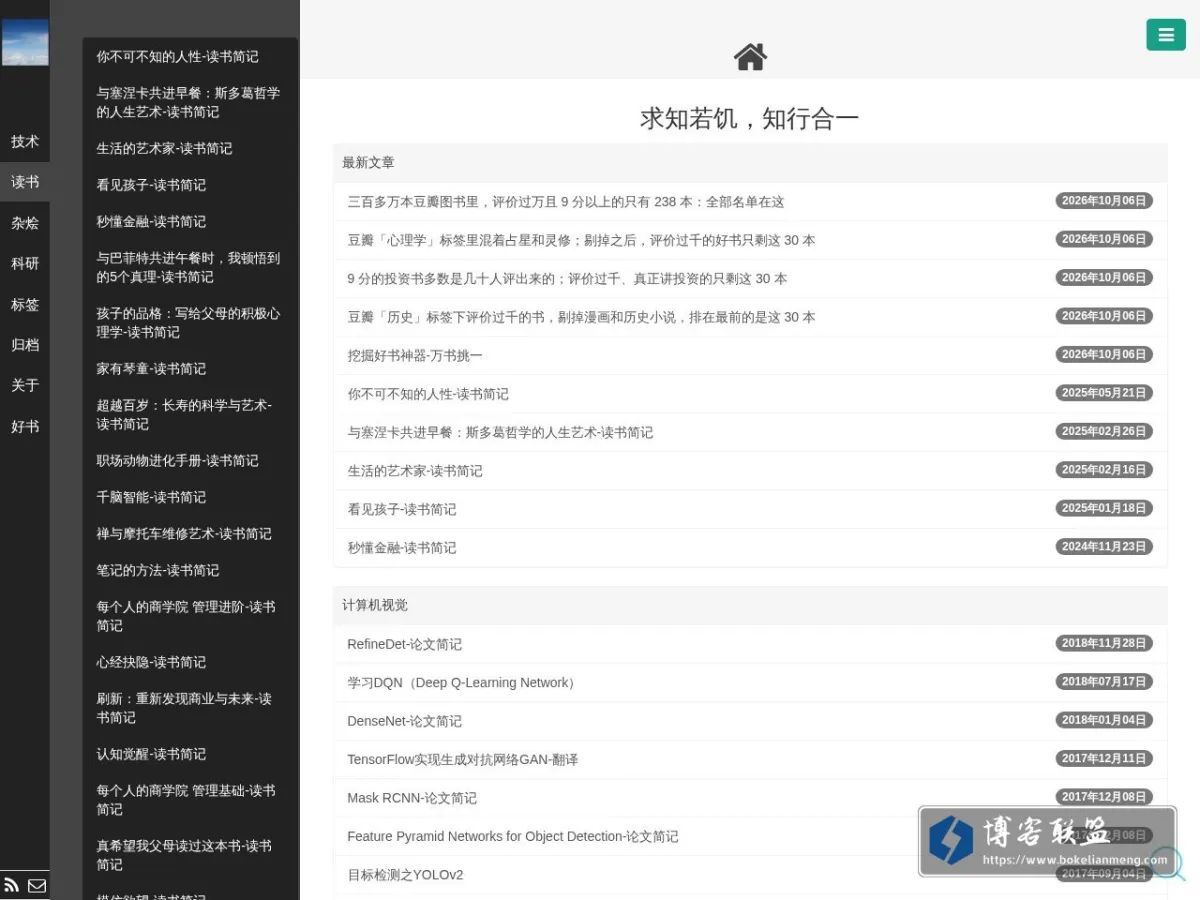The image size is (1200, 900).
Task: Open the 科研 sidebar menu
Action: coord(25,263)
